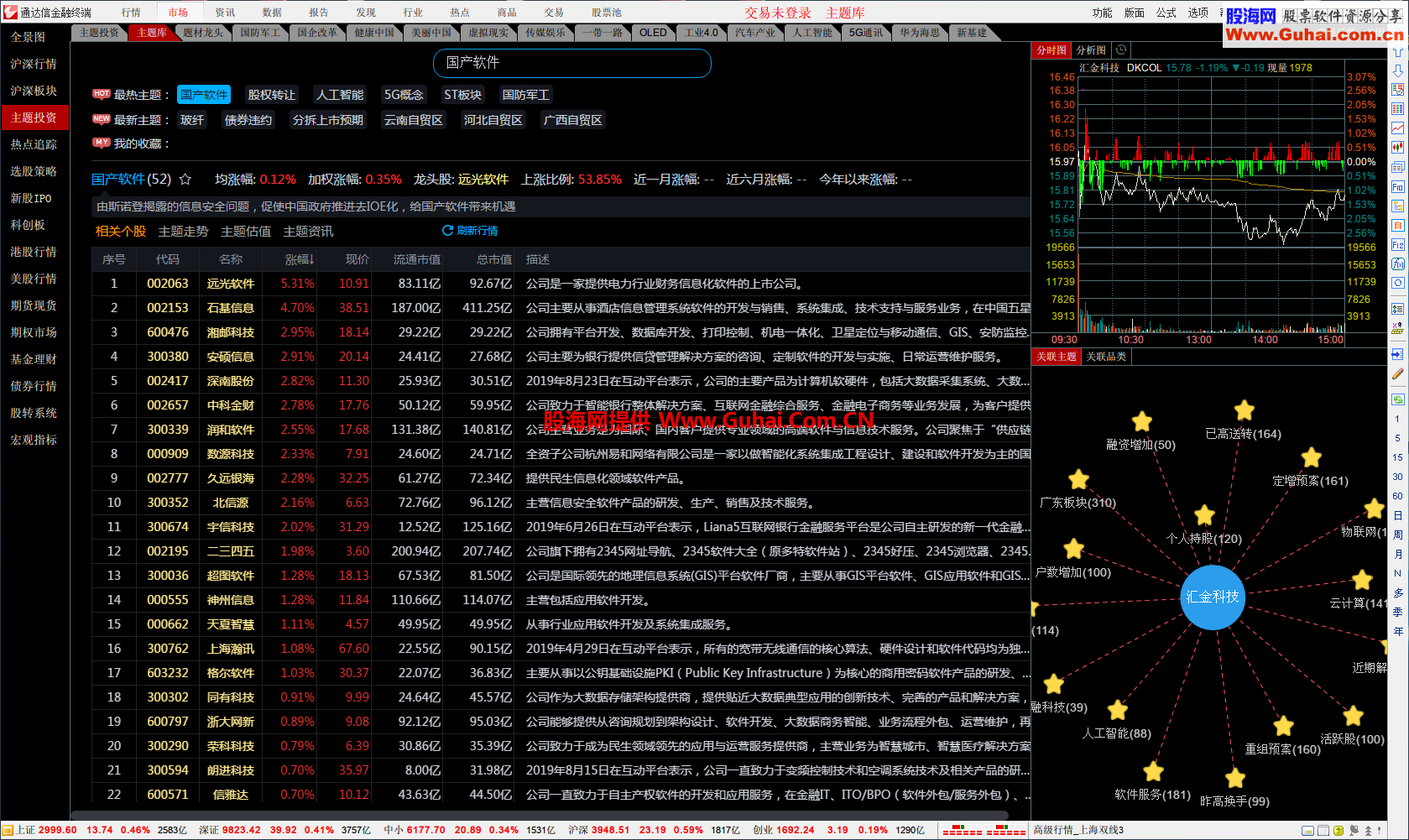Click the clock icon beside 分析图 tab

[x=1121, y=50]
